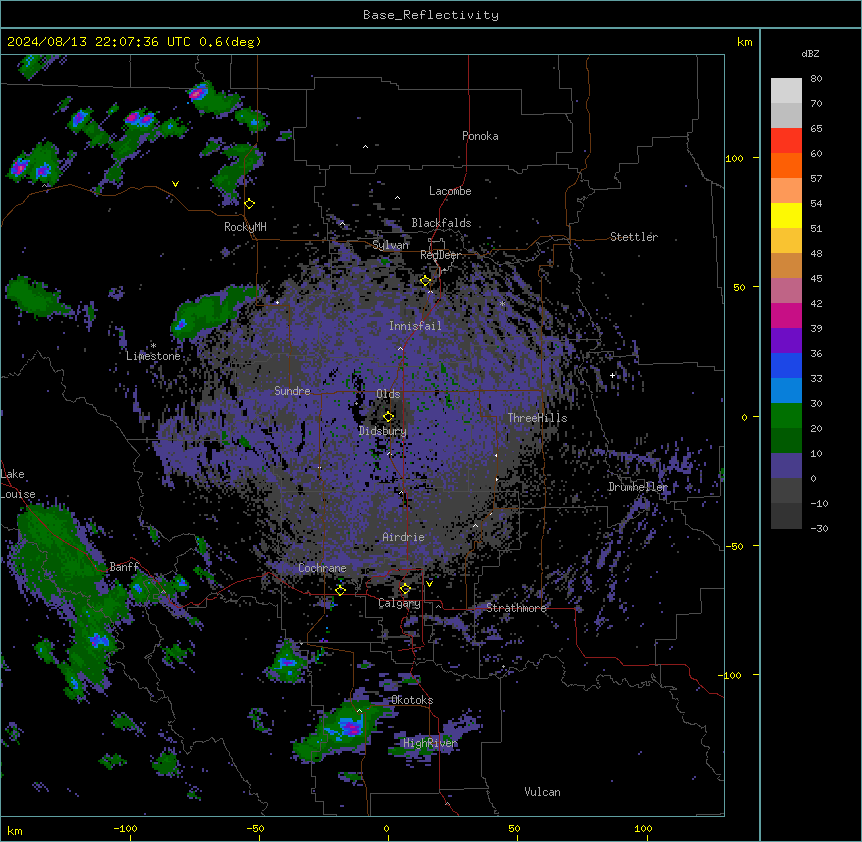Click the km unit label beside the timestamp
Image resolution: width=862 pixels, height=842 pixels.
pos(744,42)
